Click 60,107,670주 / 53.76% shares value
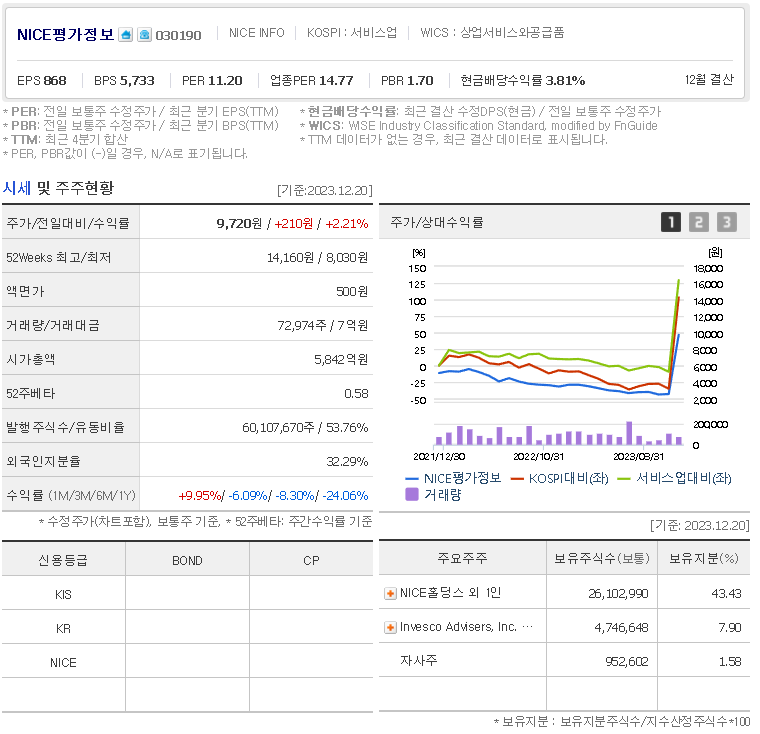 click(305, 428)
